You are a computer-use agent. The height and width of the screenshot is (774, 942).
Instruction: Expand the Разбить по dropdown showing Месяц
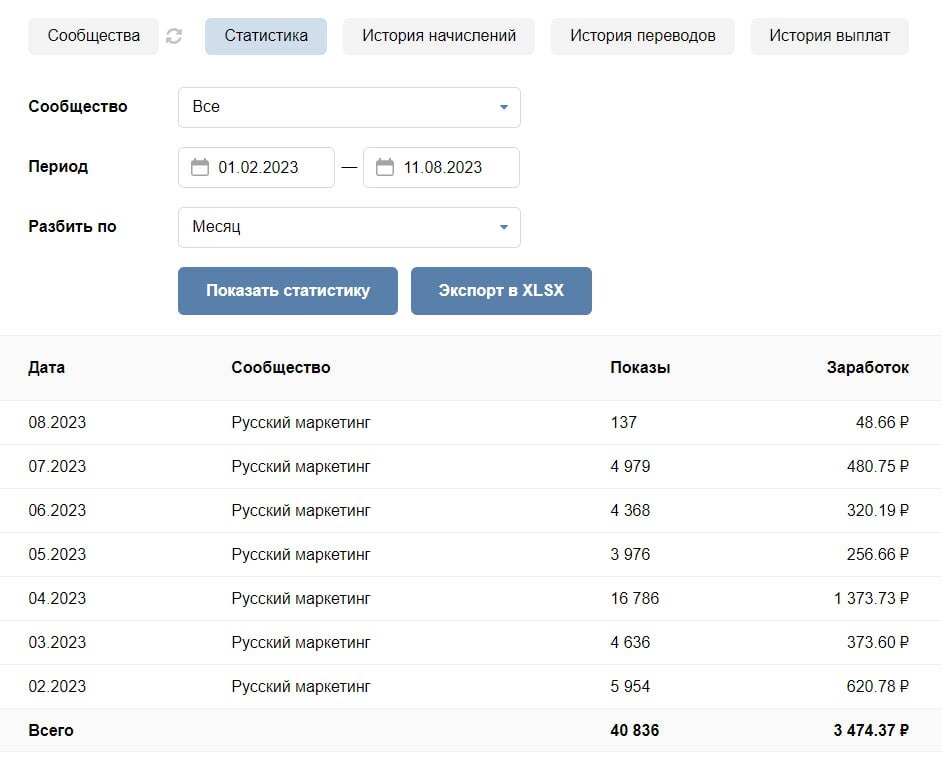(x=349, y=227)
